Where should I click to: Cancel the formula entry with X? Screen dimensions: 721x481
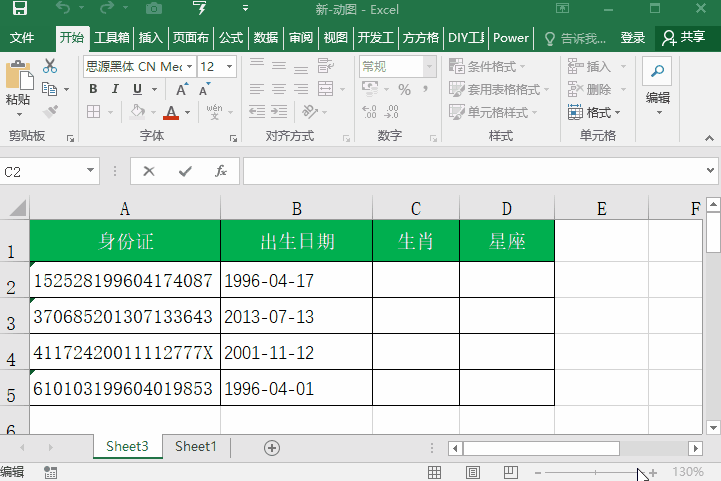tap(149, 172)
